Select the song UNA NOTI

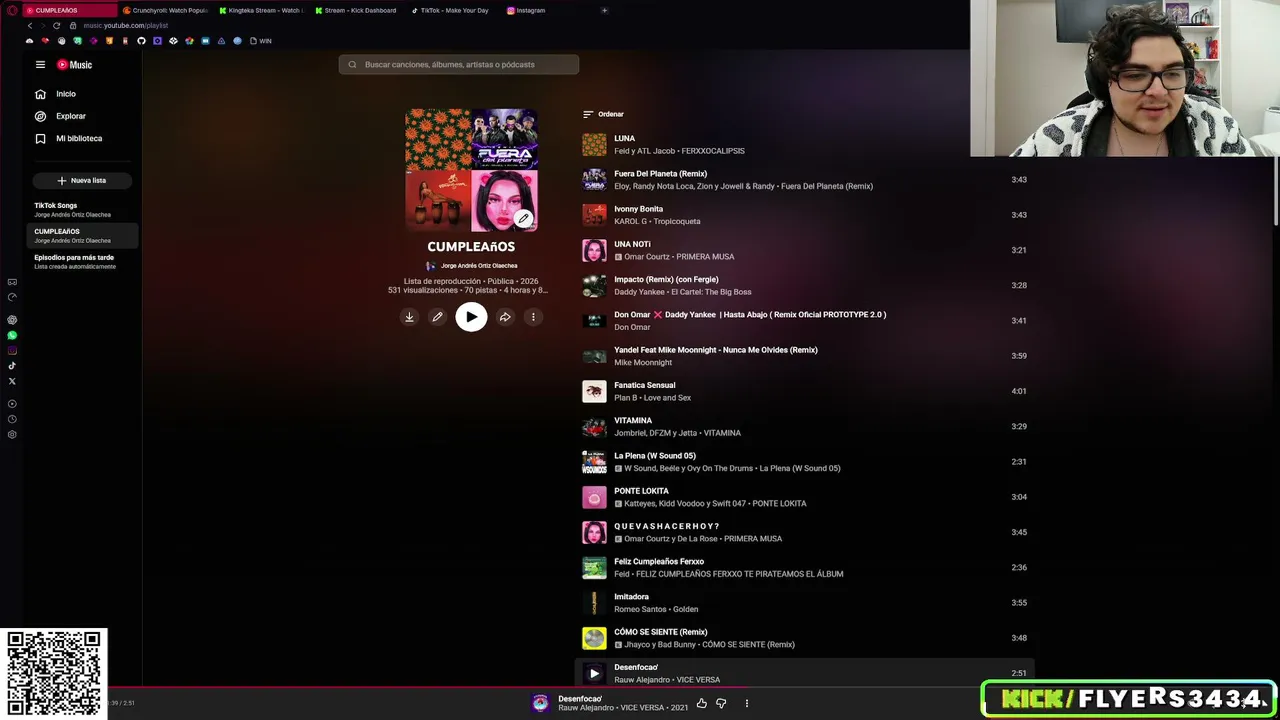632,244
